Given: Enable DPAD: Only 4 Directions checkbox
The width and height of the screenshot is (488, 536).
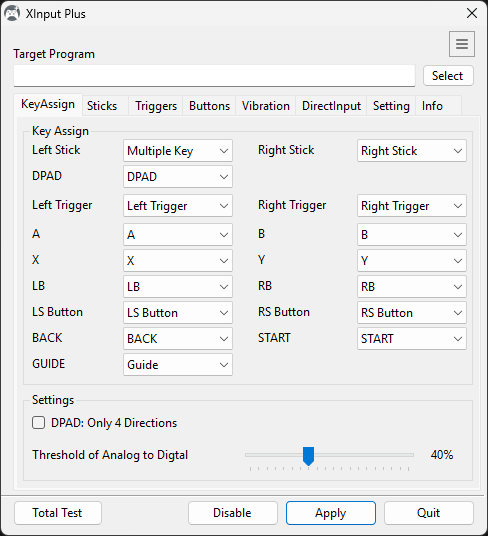Looking at the screenshot, I should (38, 423).
